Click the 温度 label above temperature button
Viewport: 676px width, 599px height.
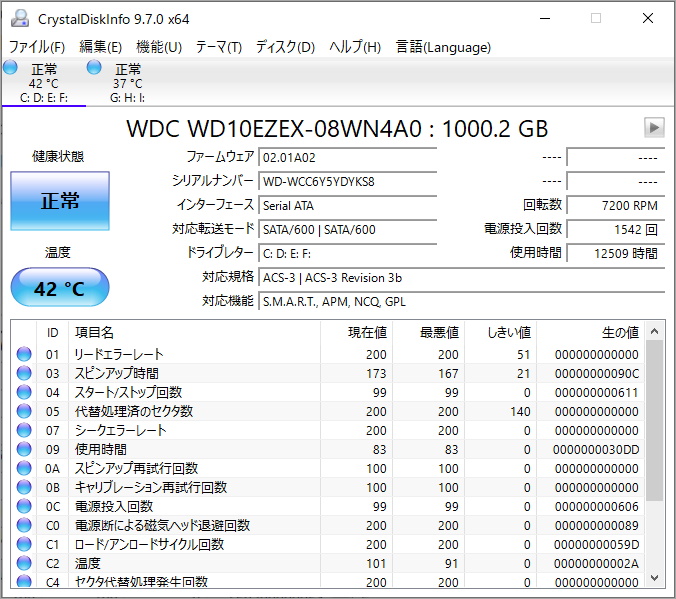[x=58, y=252]
